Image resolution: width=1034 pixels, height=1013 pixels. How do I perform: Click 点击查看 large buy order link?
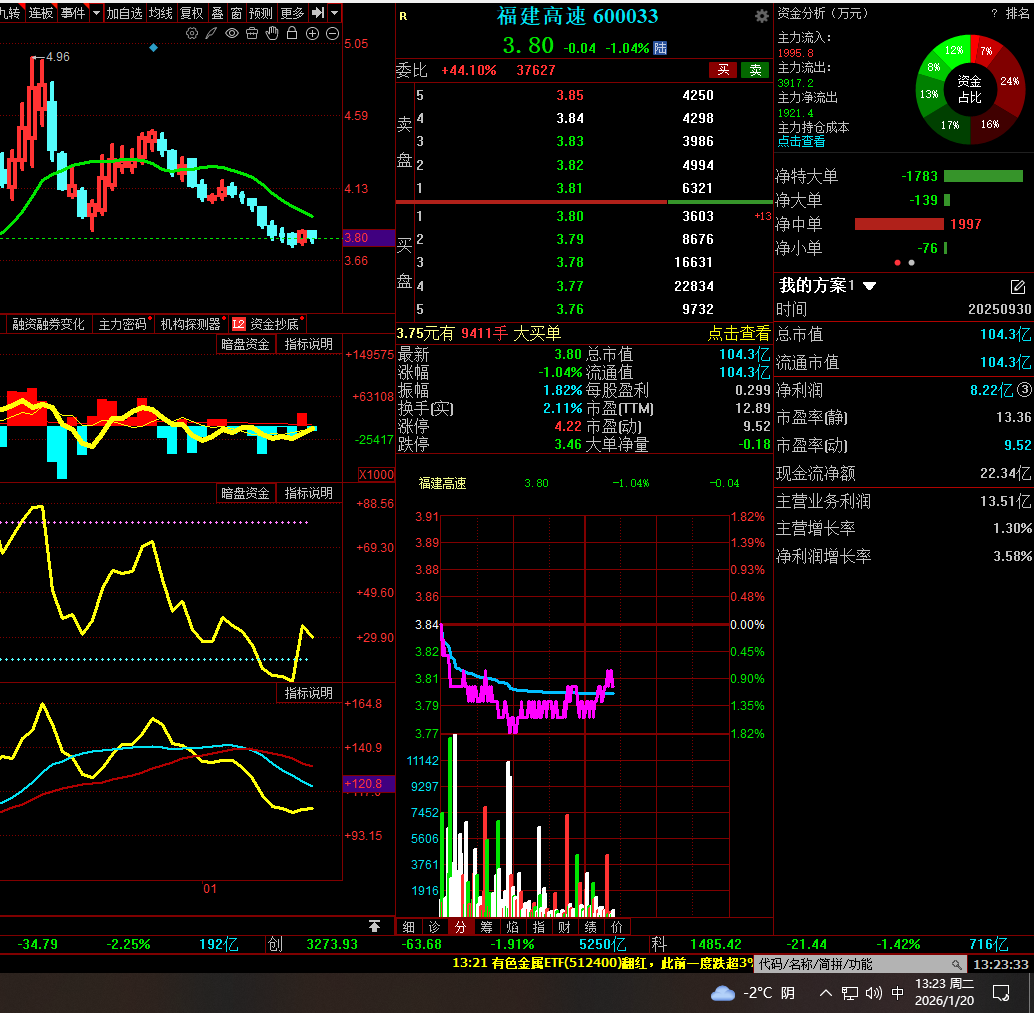pos(739,334)
